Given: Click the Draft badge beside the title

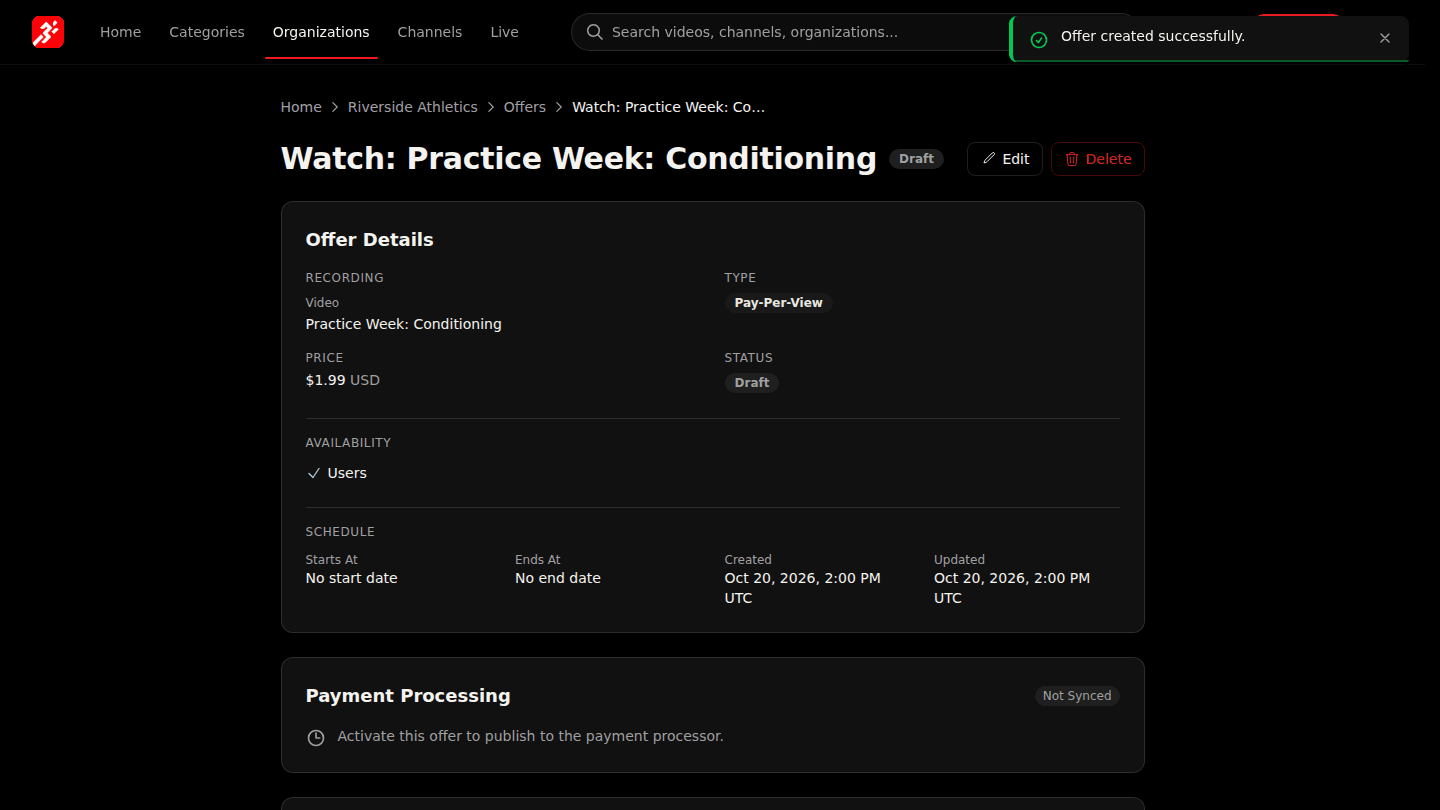Looking at the screenshot, I should 916,159.
